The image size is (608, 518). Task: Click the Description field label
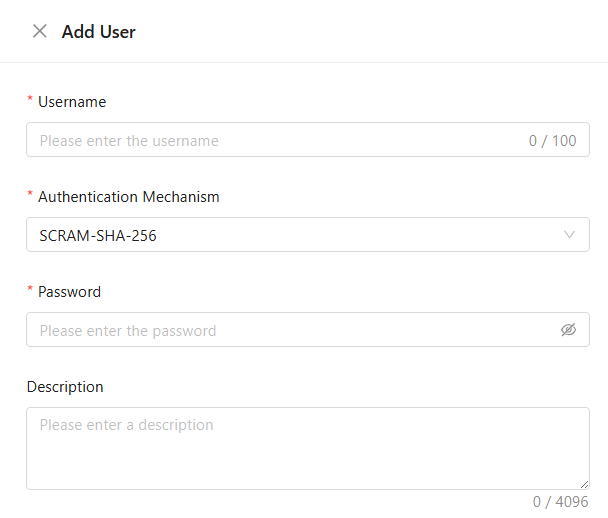point(65,387)
